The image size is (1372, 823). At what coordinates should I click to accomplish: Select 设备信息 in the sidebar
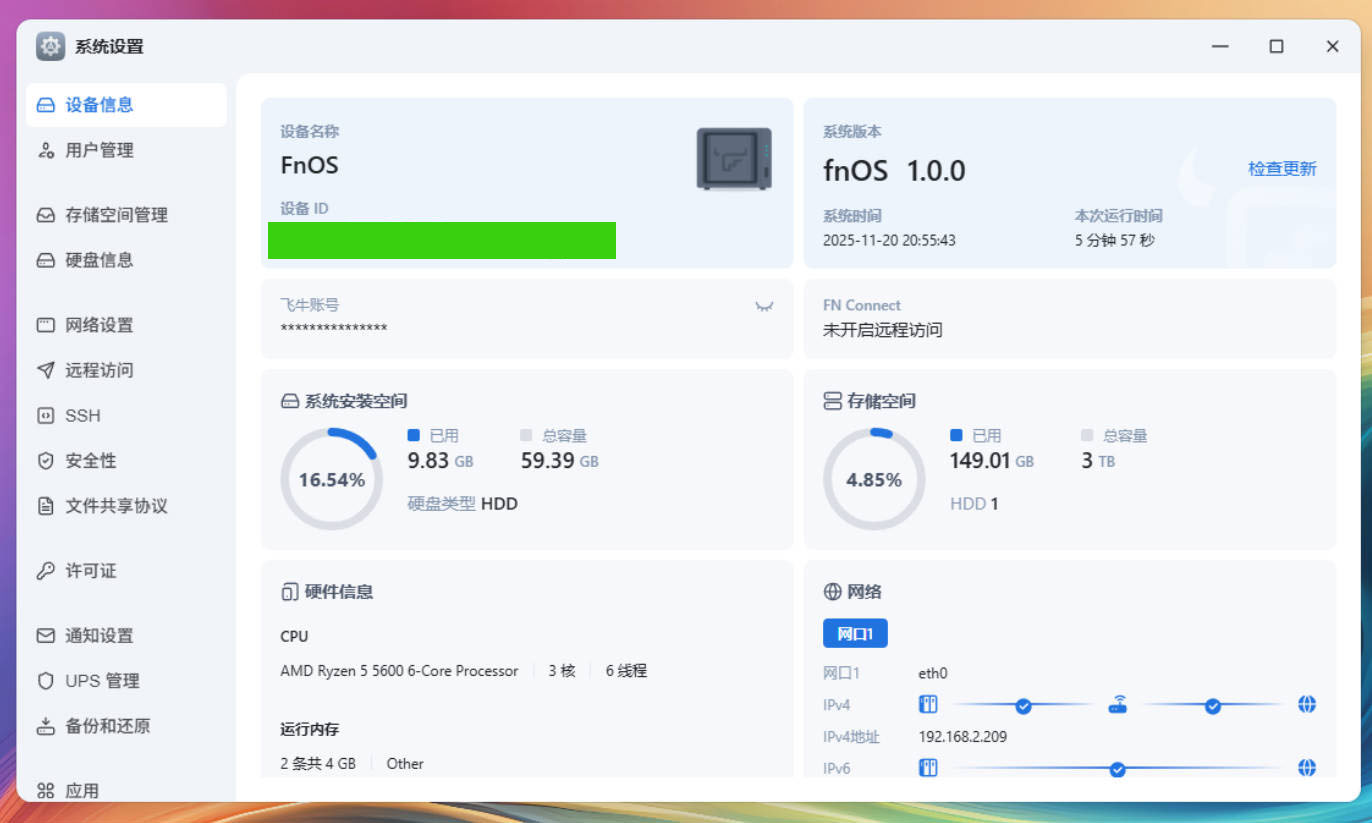click(x=126, y=105)
